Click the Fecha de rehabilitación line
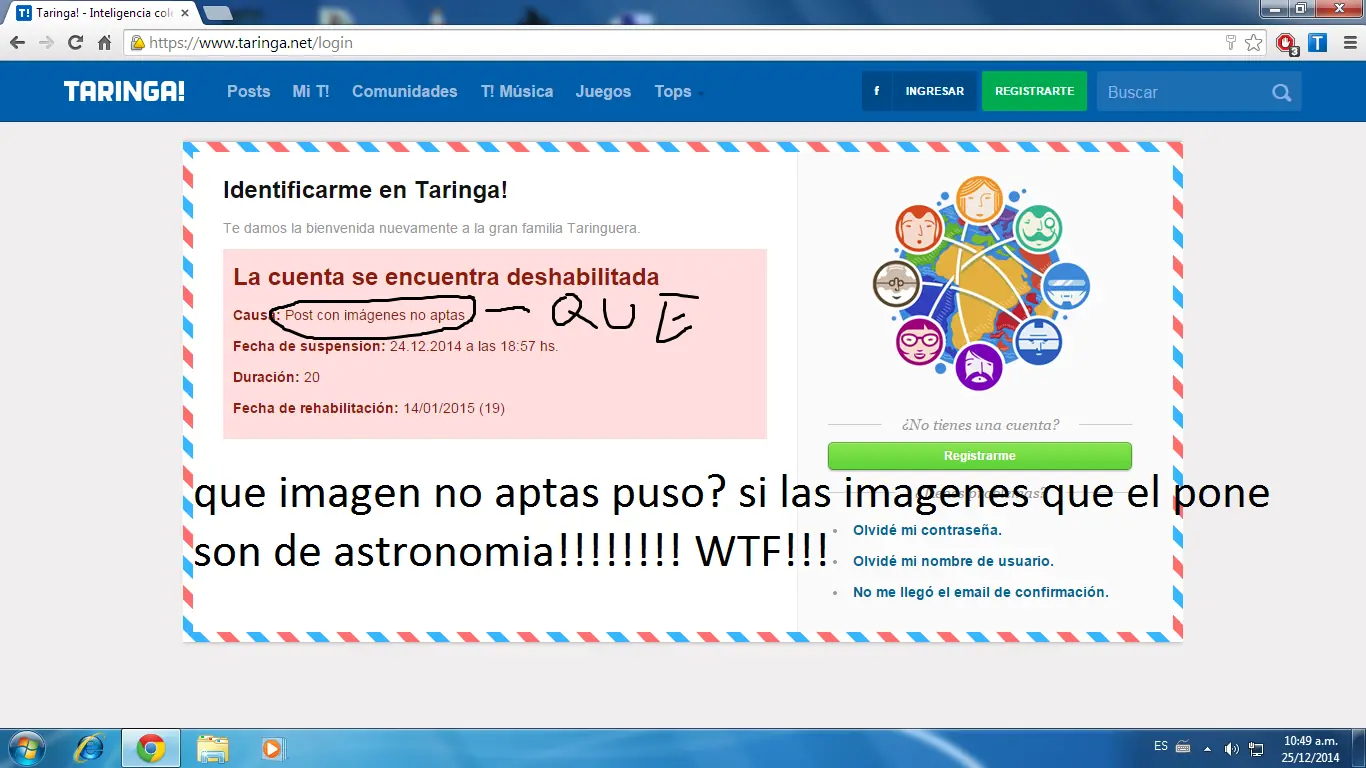 369,408
